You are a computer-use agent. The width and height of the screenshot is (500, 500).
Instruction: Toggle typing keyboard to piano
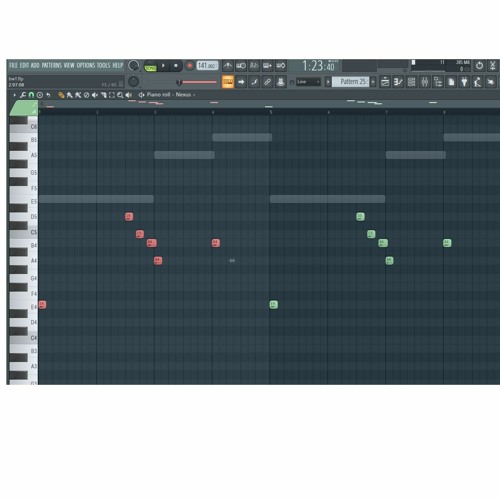click(228, 82)
